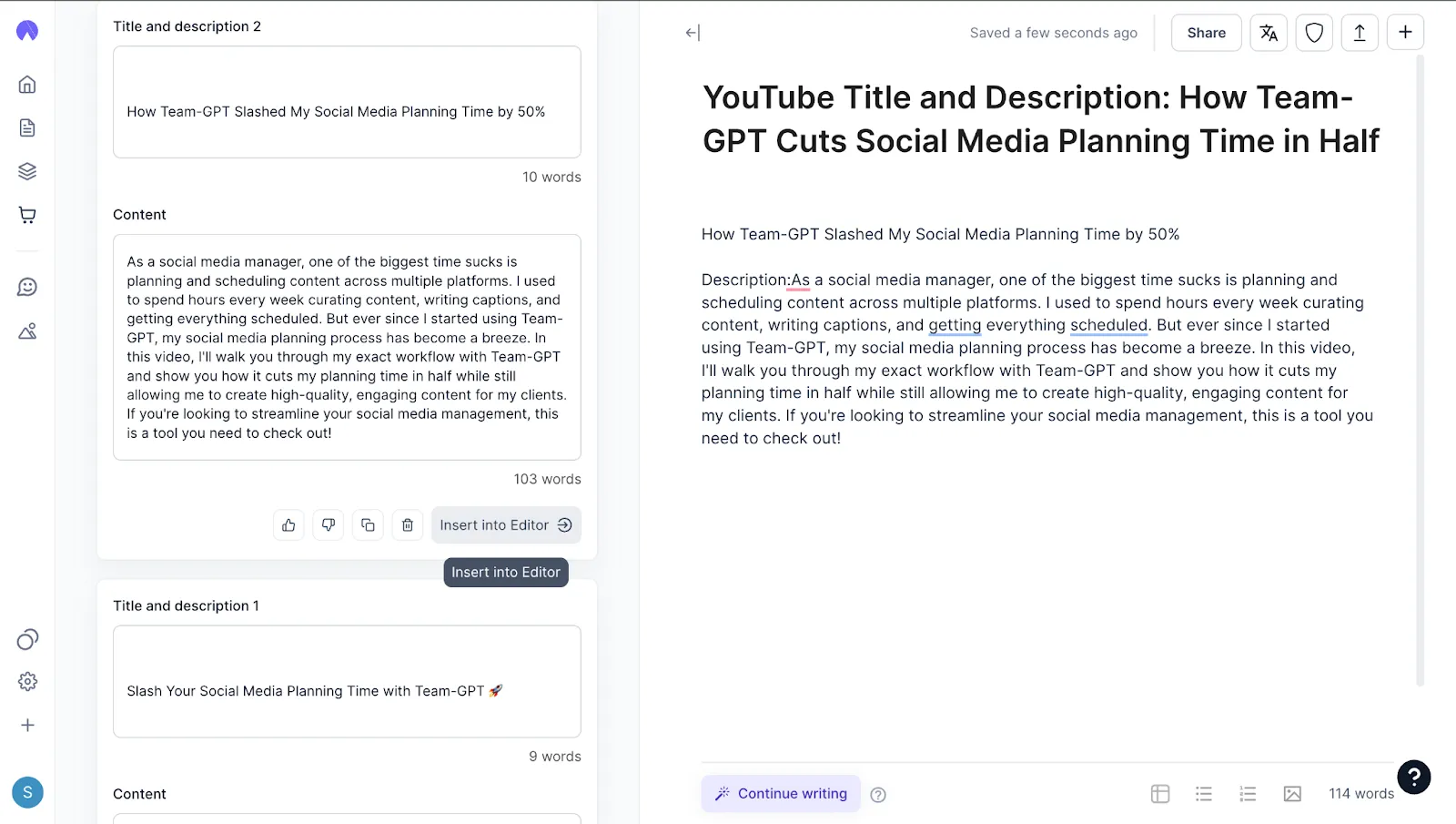This screenshot has width=1456, height=824.
Task: Collapse the editor panel with arrow icon
Action: pos(693,33)
